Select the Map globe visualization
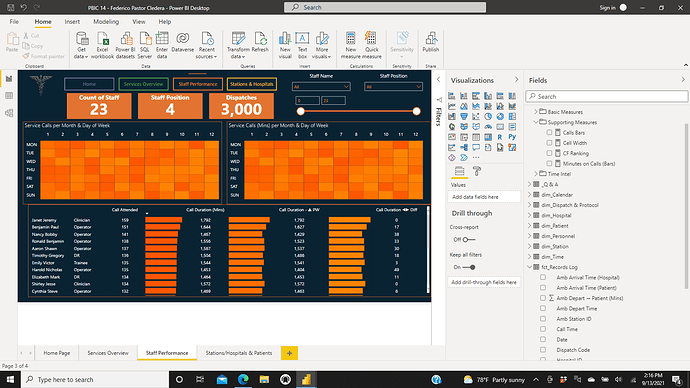Screen dimensions: 690x388 (x=452, y=127)
